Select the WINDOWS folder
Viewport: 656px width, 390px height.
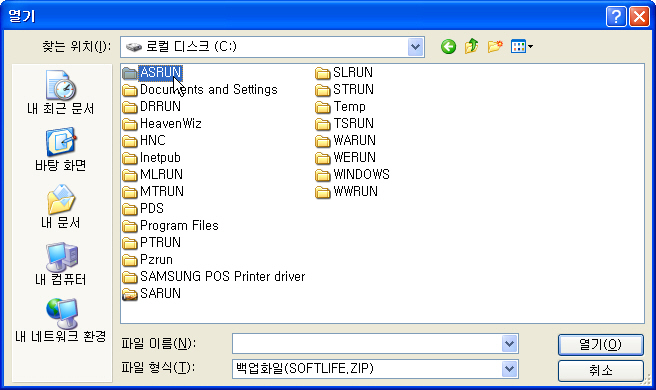point(352,174)
